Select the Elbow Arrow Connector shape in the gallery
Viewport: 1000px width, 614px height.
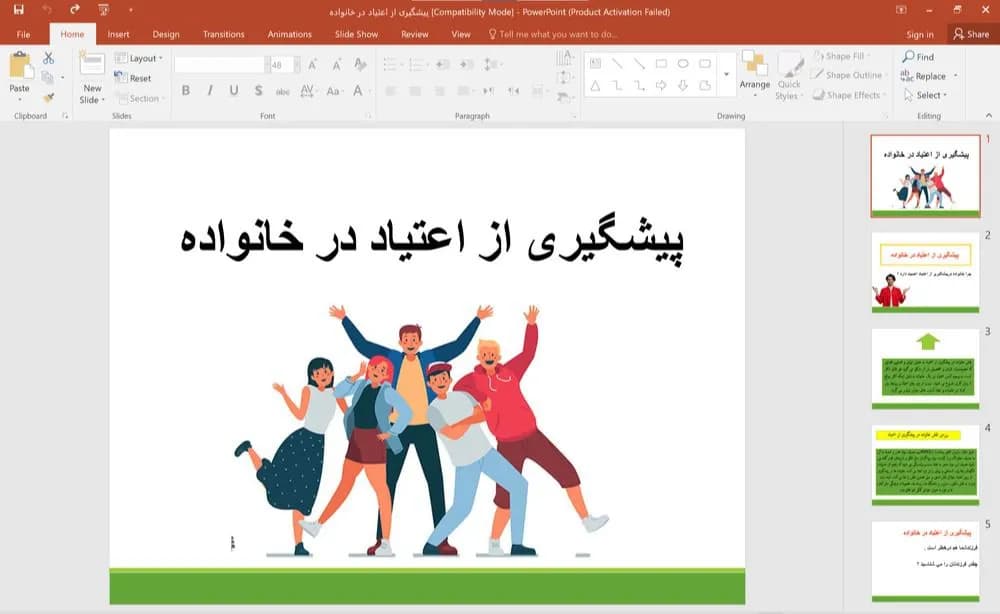(x=639, y=85)
